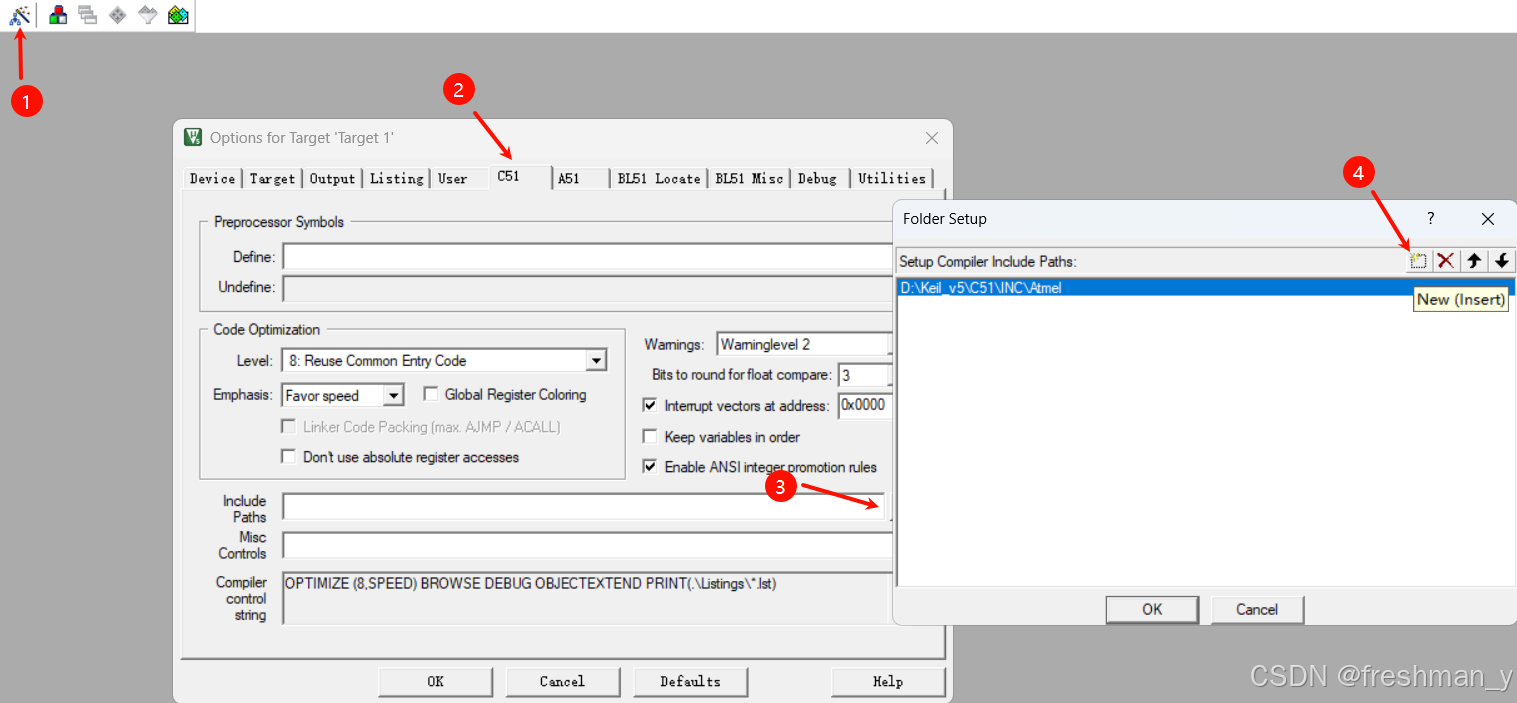The image size is (1517, 703).
Task: Click the Bits to round field
Action: tap(864, 375)
